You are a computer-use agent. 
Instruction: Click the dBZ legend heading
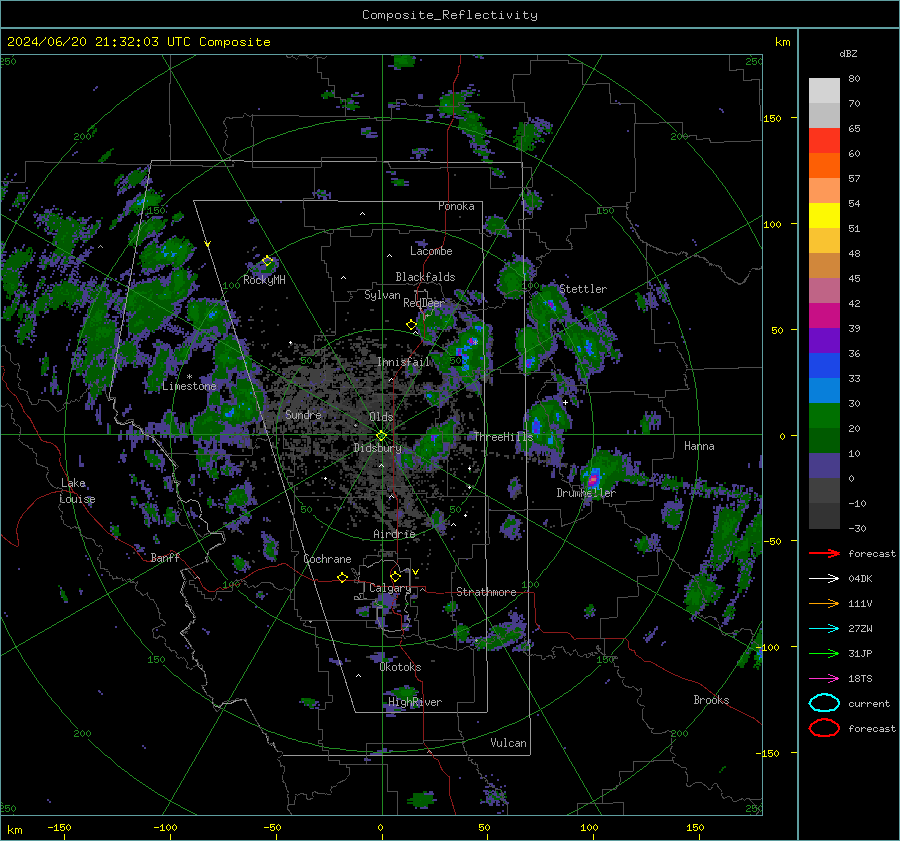(x=848, y=53)
